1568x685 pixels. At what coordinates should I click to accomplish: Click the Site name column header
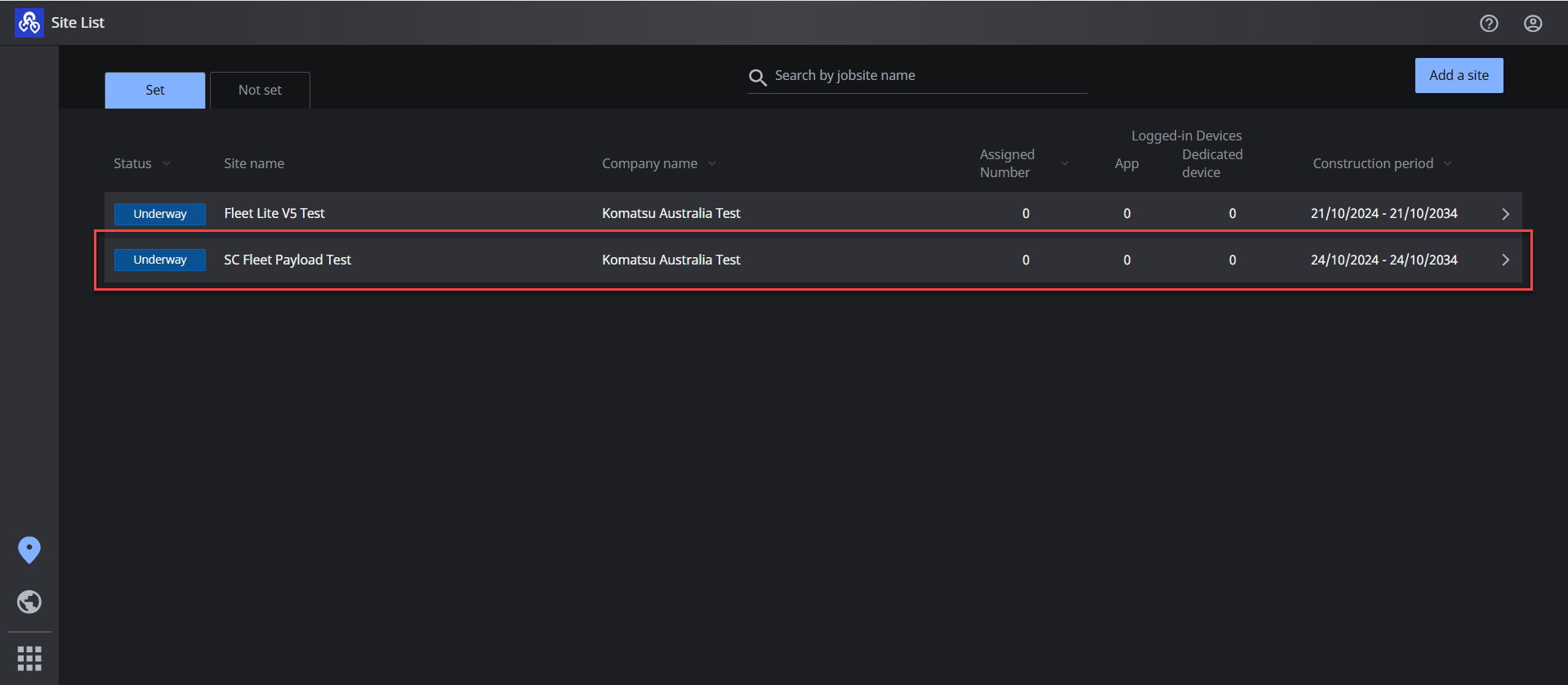pos(254,163)
